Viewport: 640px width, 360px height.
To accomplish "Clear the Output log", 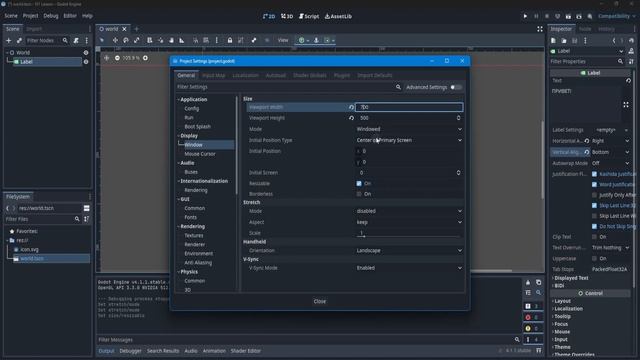I will click(528, 282).
